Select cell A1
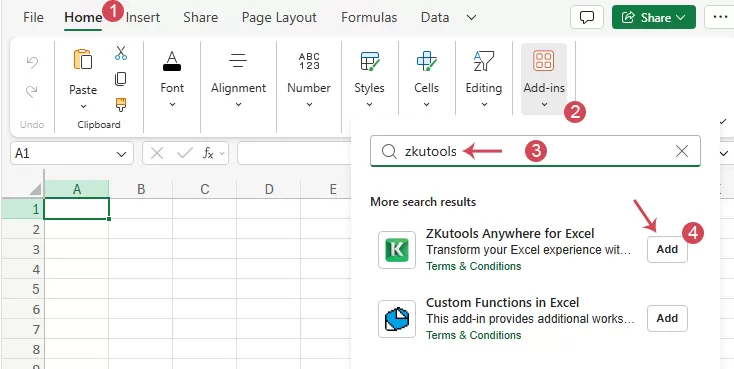The width and height of the screenshot is (734, 369). click(x=77, y=209)
